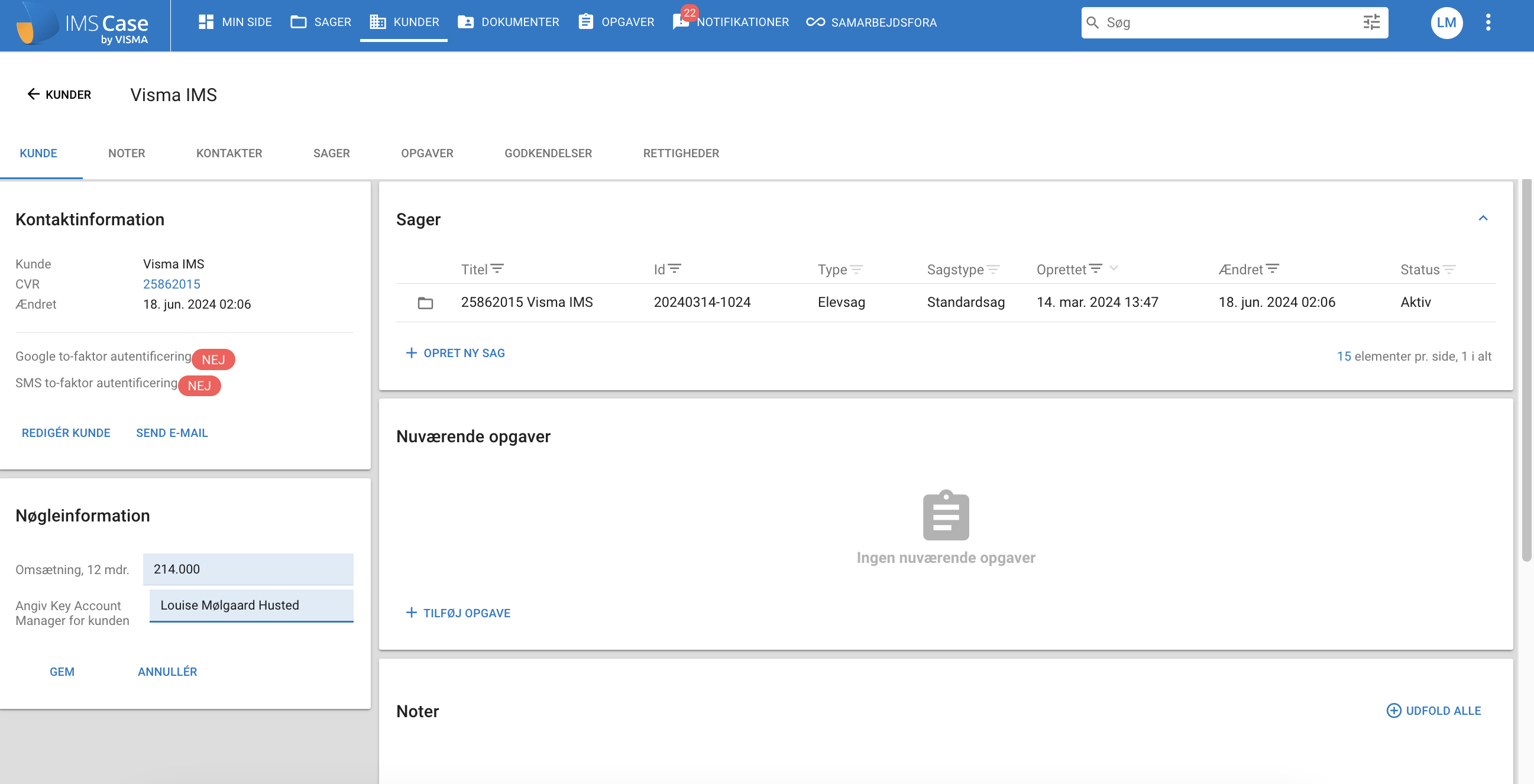
Task: Click the 25862015 Visma IMS case title
Action: tap(527, 302)
